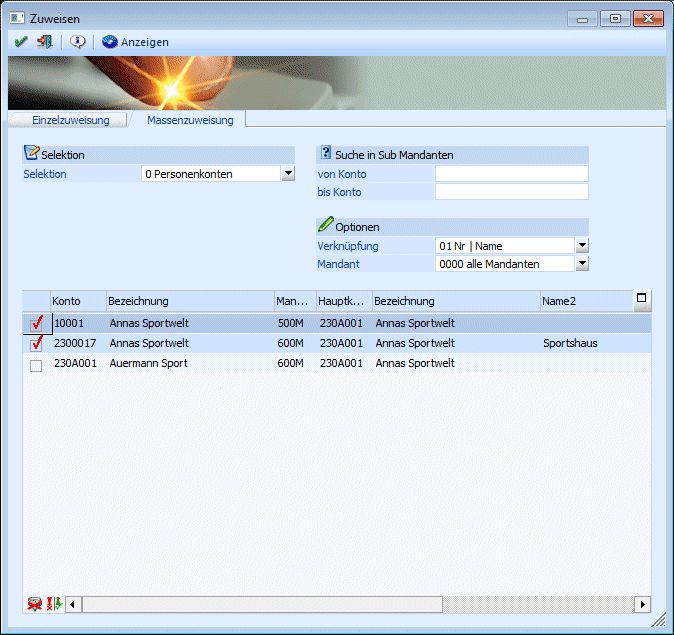The width and height of the screenshot is (674, 635).
Task: Open the Selektion dropdown
Action: click(288, 174)
